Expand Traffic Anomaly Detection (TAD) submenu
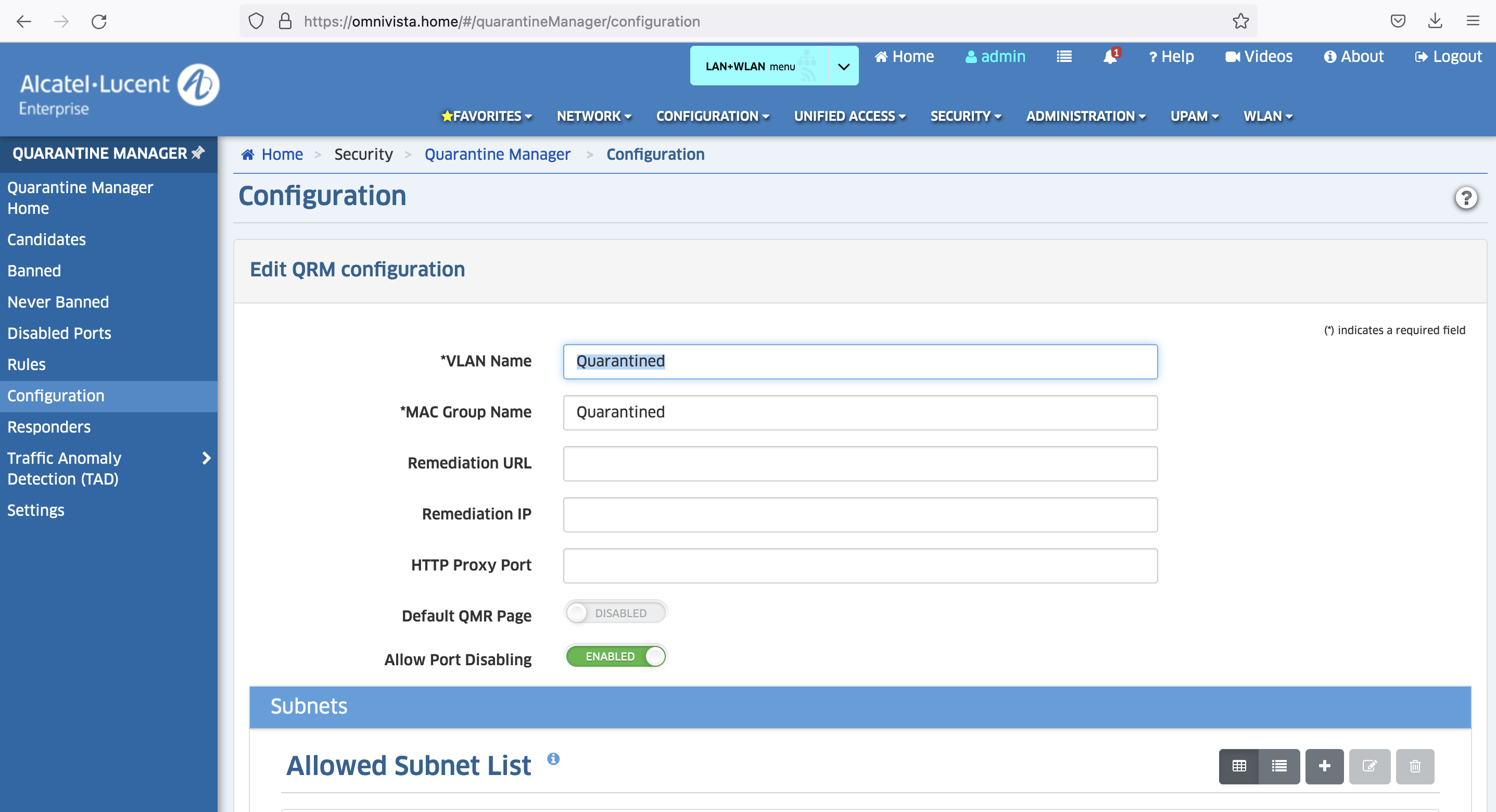 pyautogui.click(x=206, y=458)
